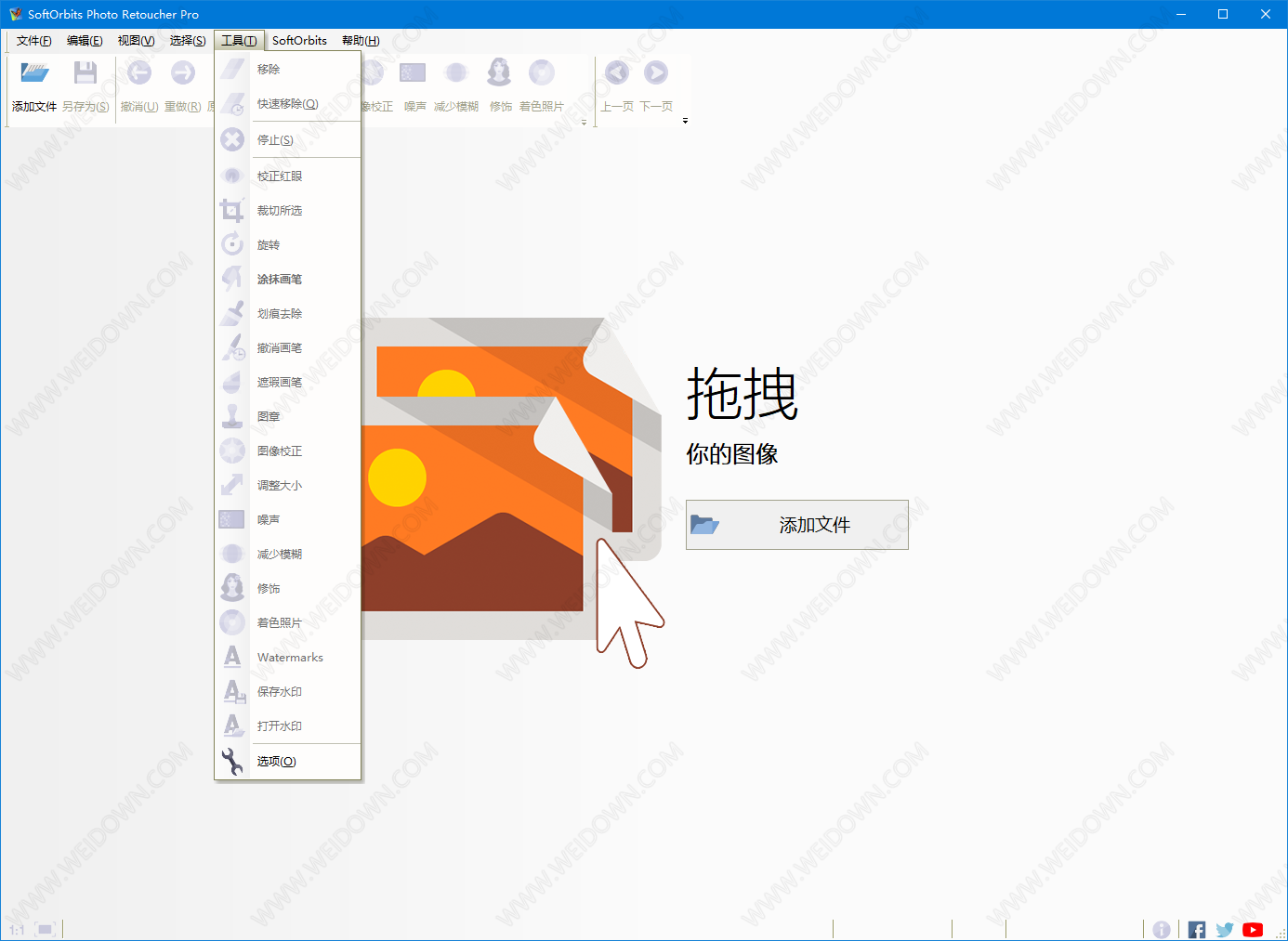Open the 视图(V) menu

tap(136, 41)
